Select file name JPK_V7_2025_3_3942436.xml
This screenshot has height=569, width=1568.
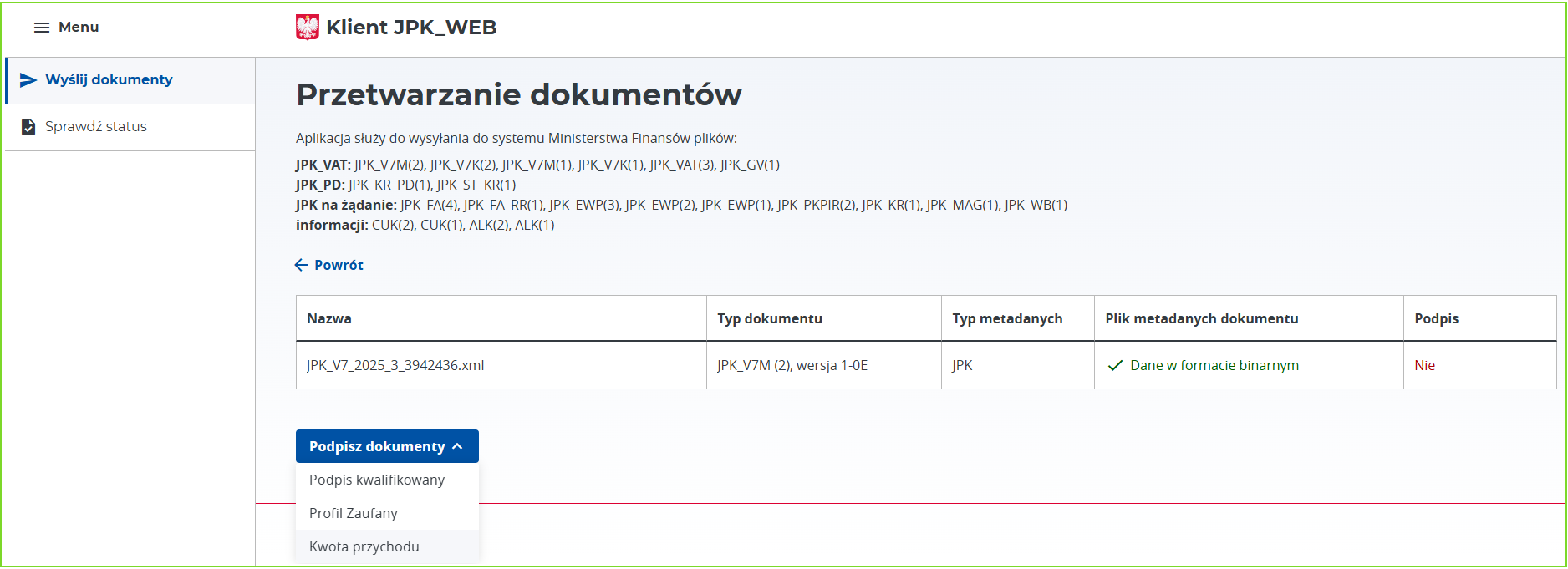coord(395,365)
